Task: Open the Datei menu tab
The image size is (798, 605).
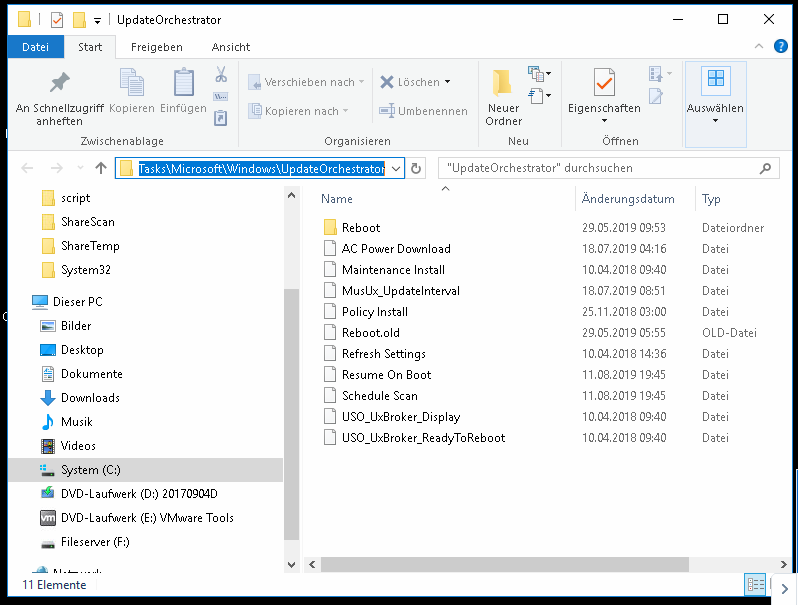Action: [35, 47]
